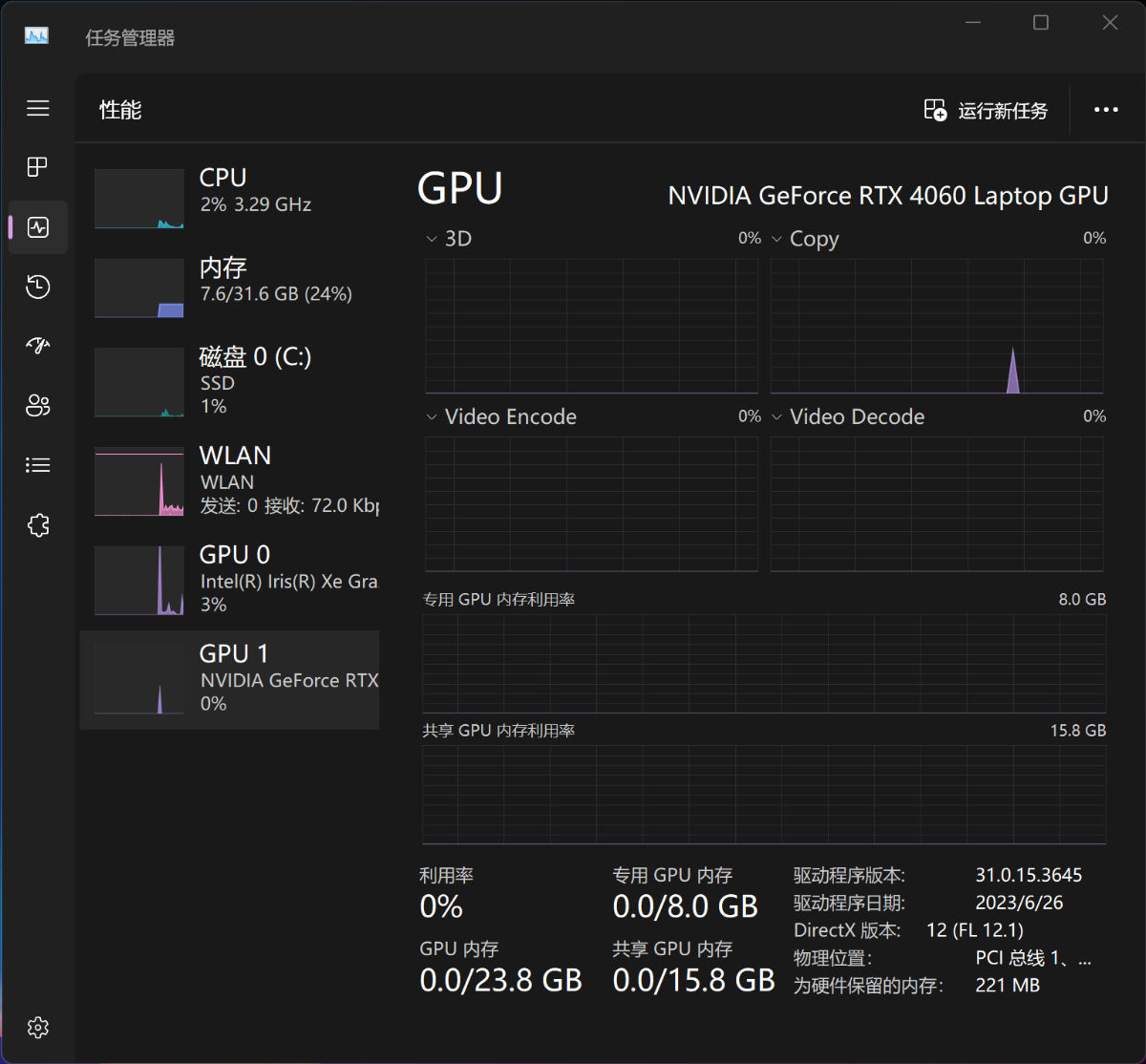The image size is (1146, 1064).
Task: Click the Task Manager app icon in title bar
Action: coord(36,36)
